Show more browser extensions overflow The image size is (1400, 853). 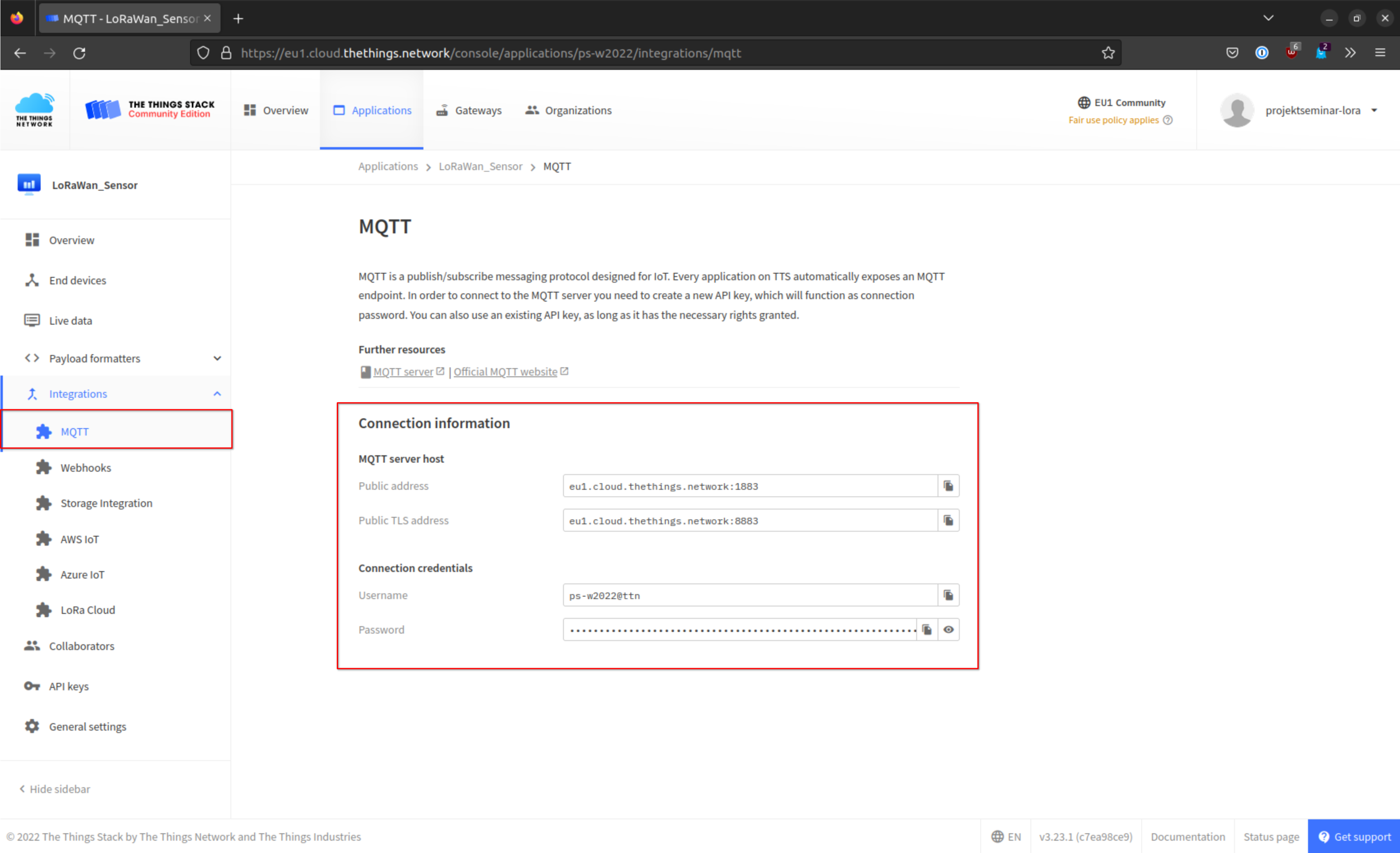click(x=1351, y=53)
